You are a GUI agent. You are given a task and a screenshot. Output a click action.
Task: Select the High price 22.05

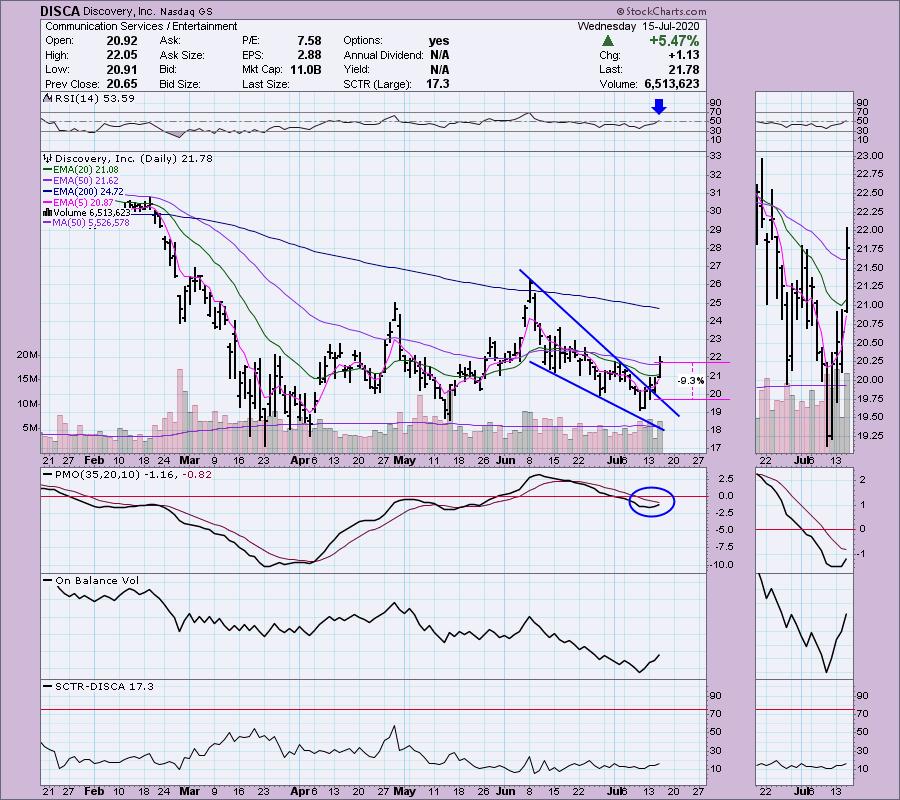coord(122,55)
